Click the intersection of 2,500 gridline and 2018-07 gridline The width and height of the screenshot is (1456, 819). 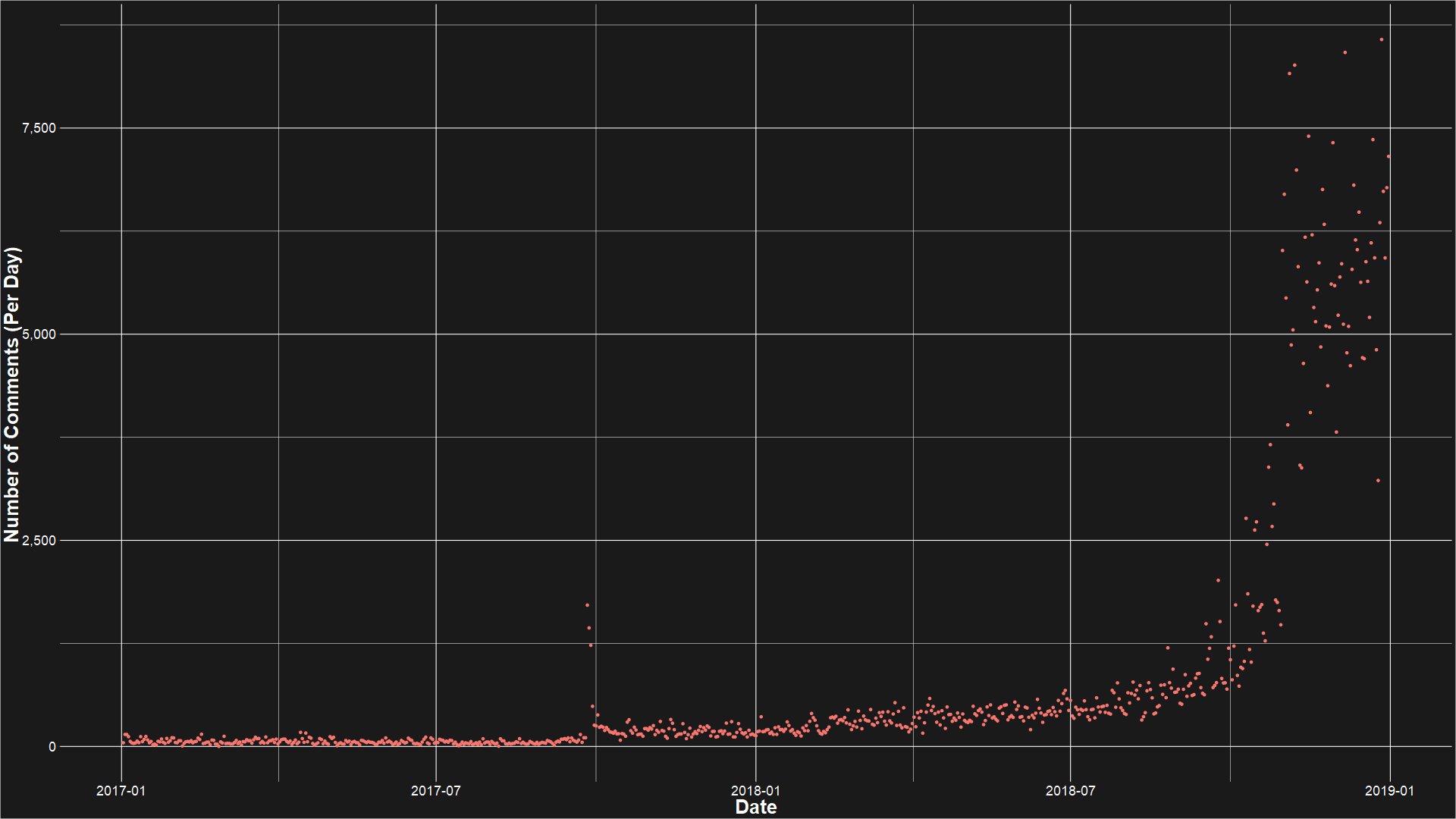[x=1070, y=541]
